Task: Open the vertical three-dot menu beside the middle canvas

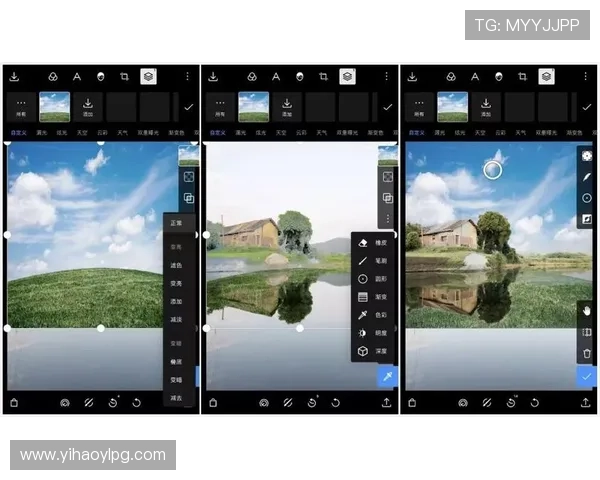Action: [x=387, y=218]
